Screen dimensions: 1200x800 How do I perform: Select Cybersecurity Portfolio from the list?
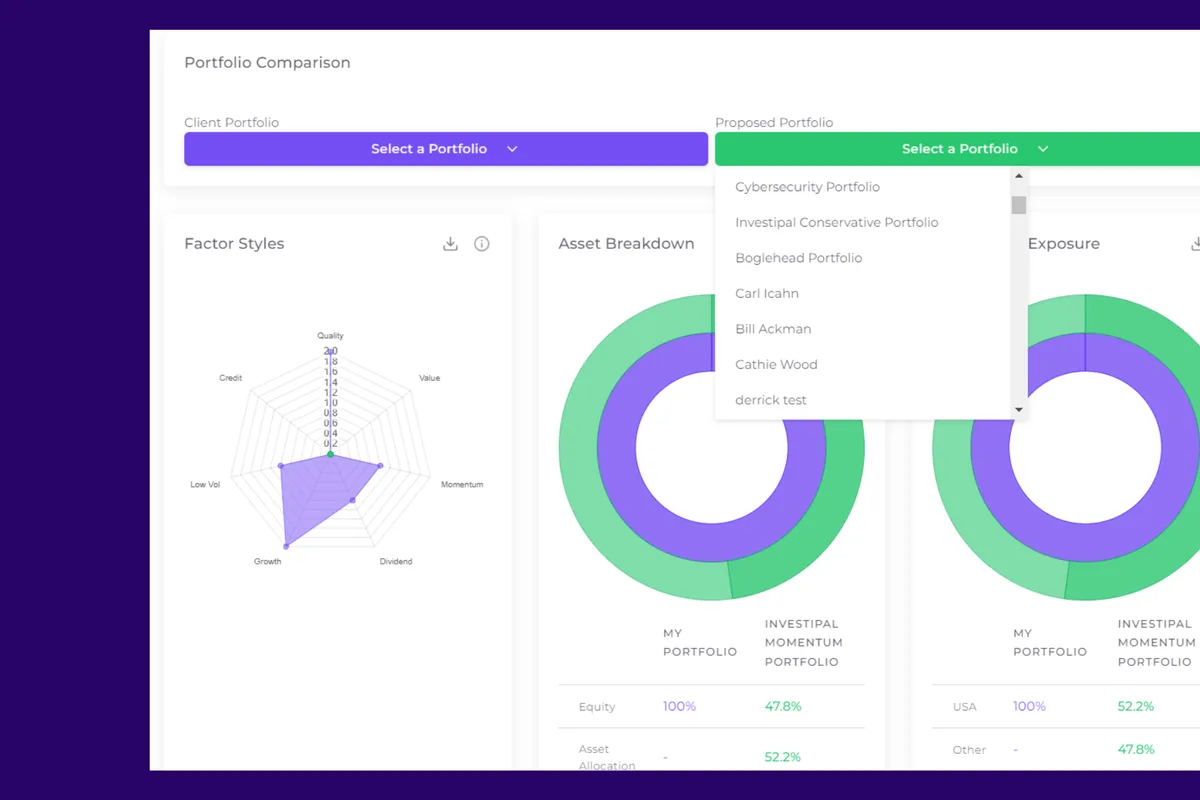807,187
